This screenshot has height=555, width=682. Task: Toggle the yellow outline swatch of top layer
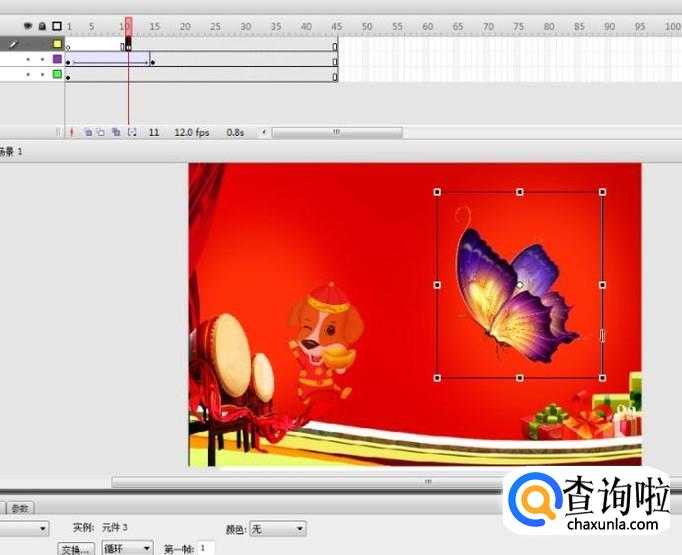click(57, 44)
